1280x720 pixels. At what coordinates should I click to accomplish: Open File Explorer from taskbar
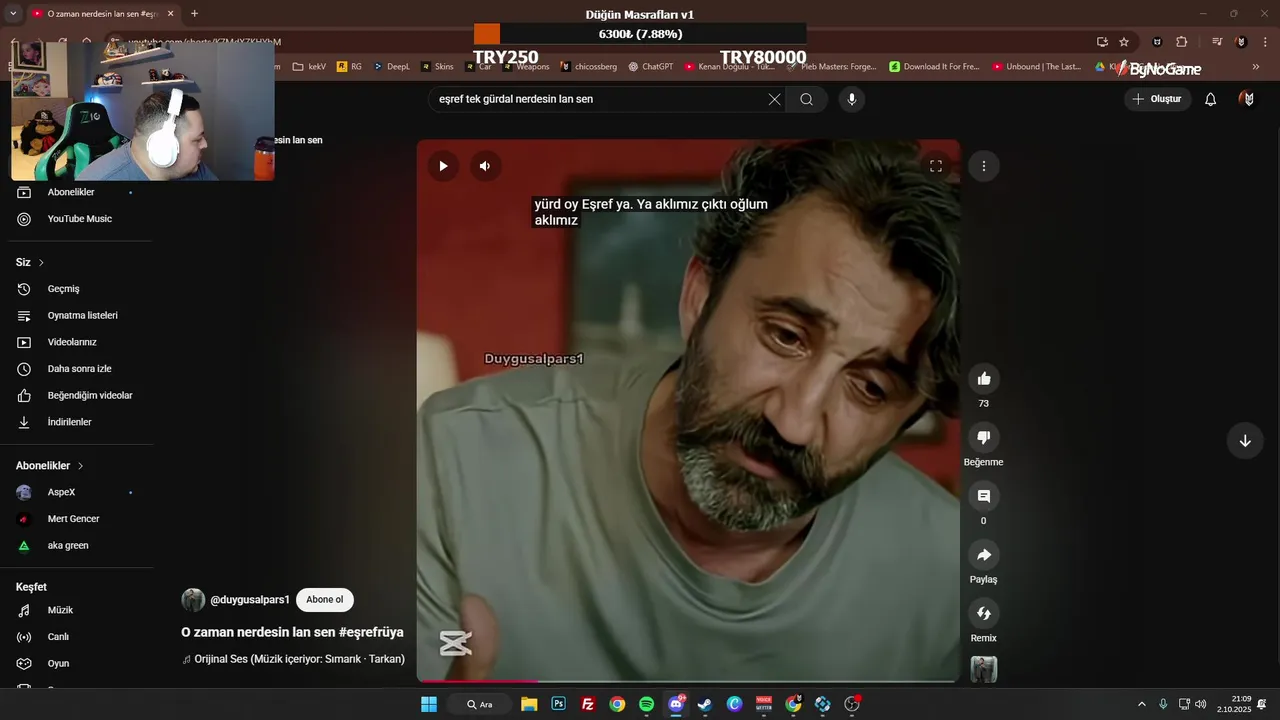529,704
